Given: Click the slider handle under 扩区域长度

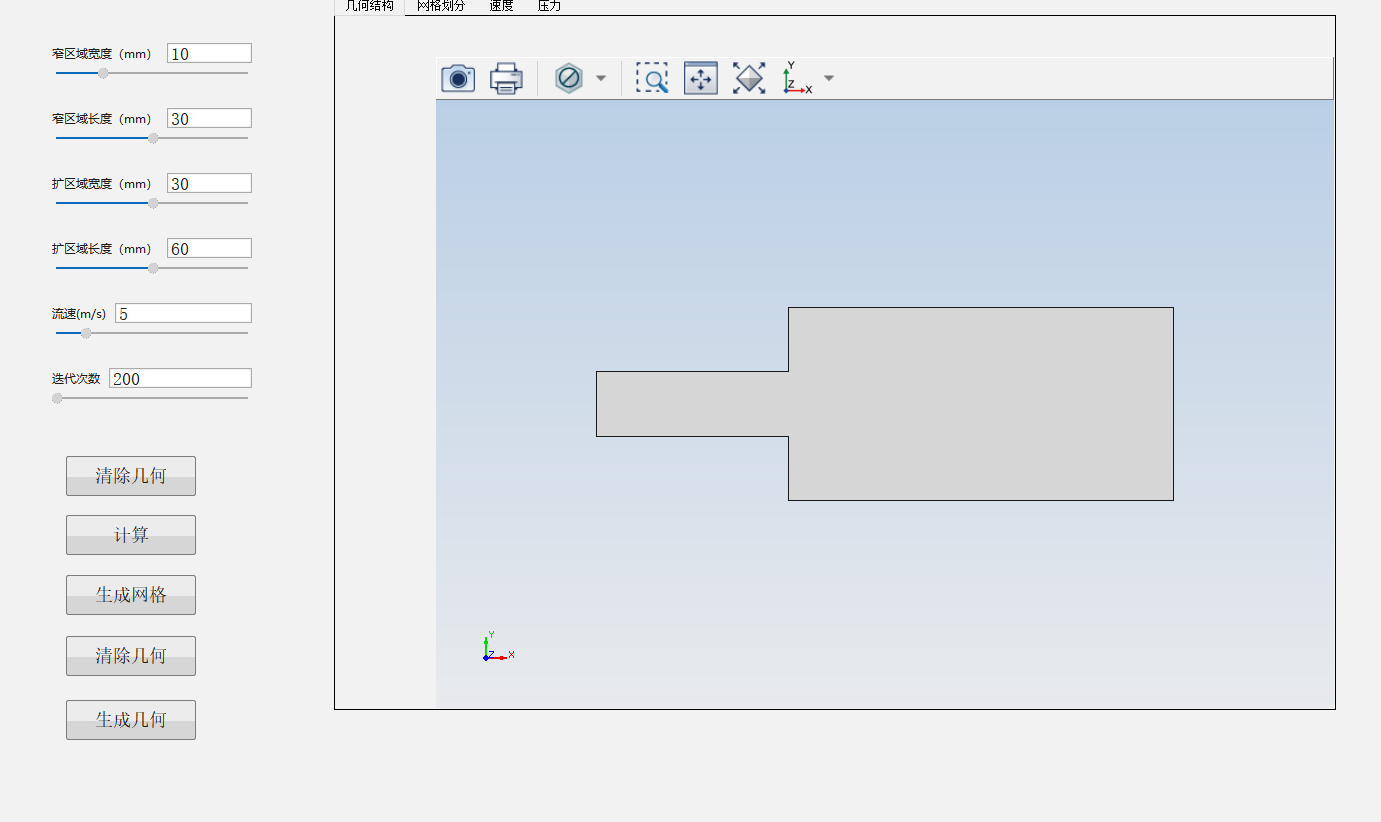Looking at the screenshot, I should click(x=153, y=268).
